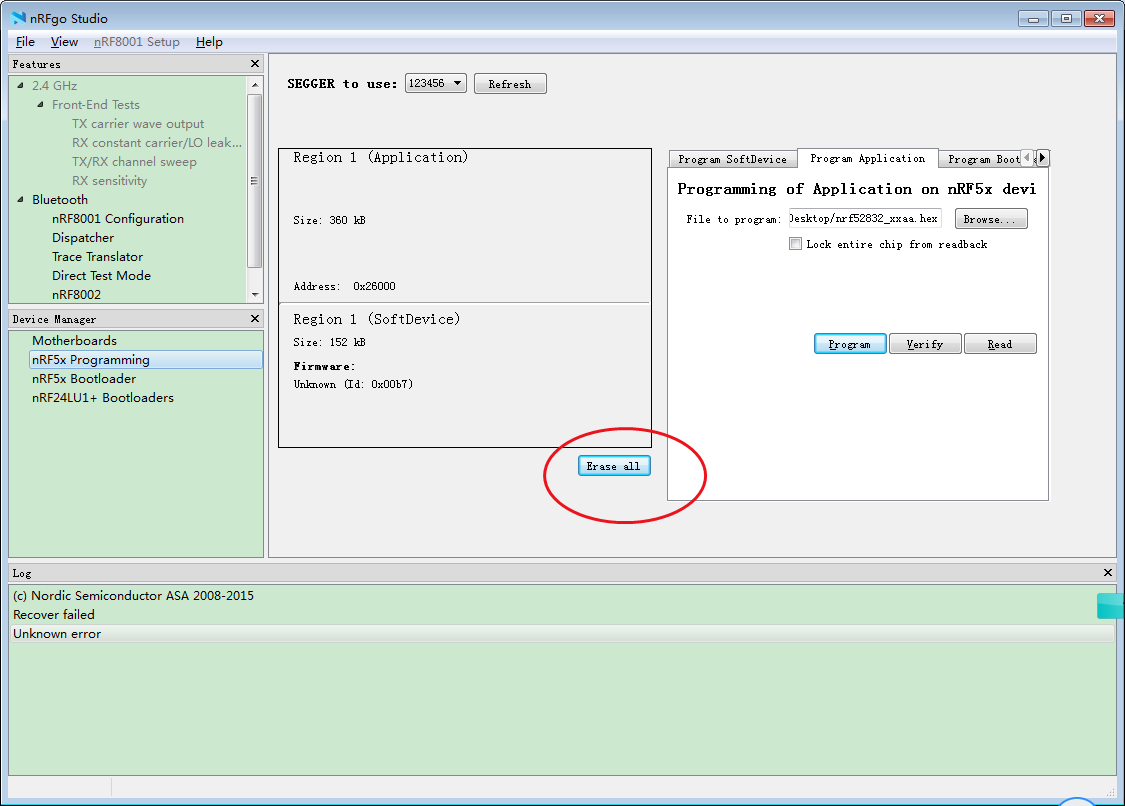The height and width of the screenshot is (806, 1125).
Task: Select the Nordic Semiconductor copyright log line
Action: (133, 596)
